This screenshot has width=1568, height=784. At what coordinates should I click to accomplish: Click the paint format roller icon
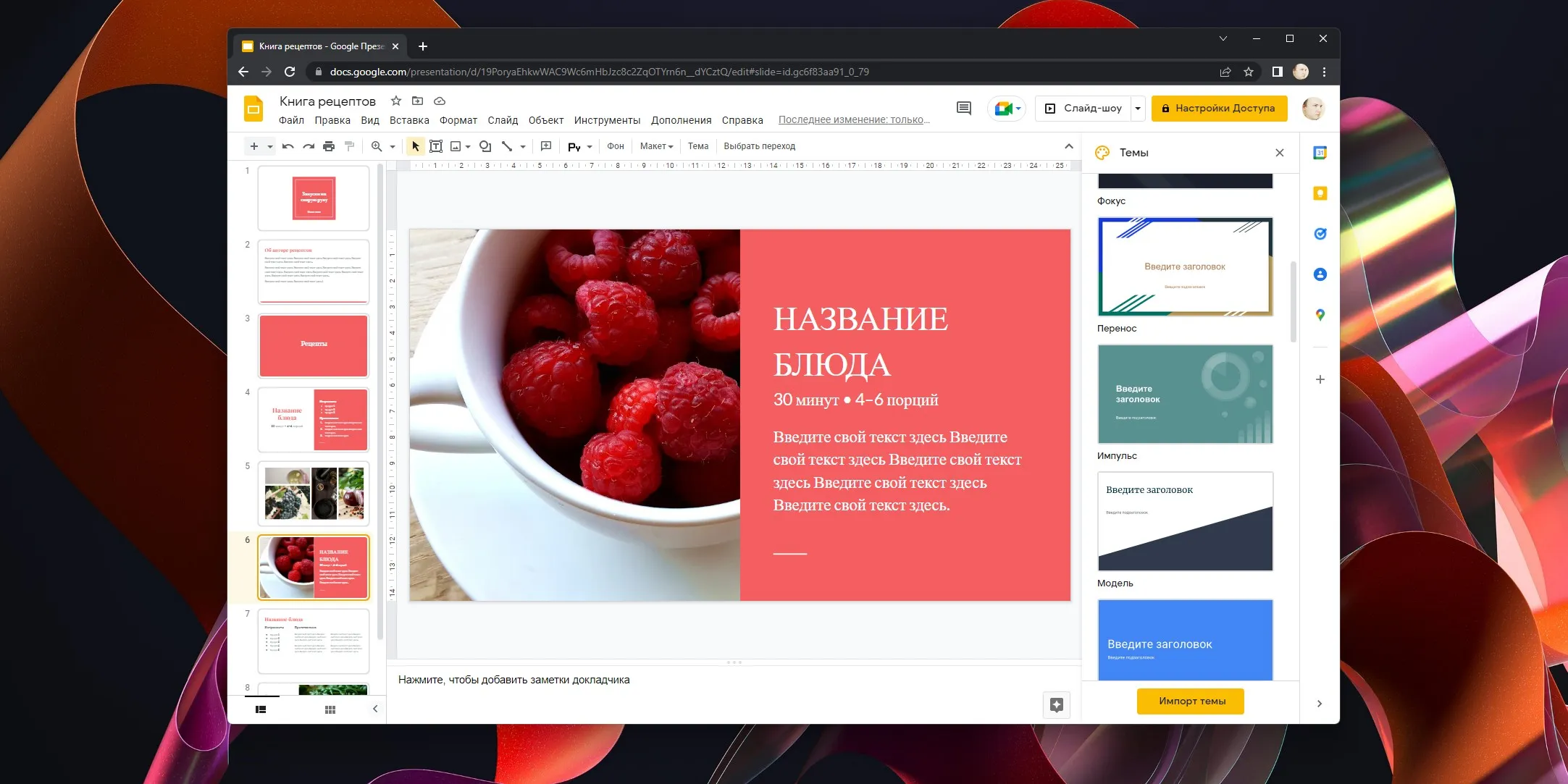tap(349, 146)
